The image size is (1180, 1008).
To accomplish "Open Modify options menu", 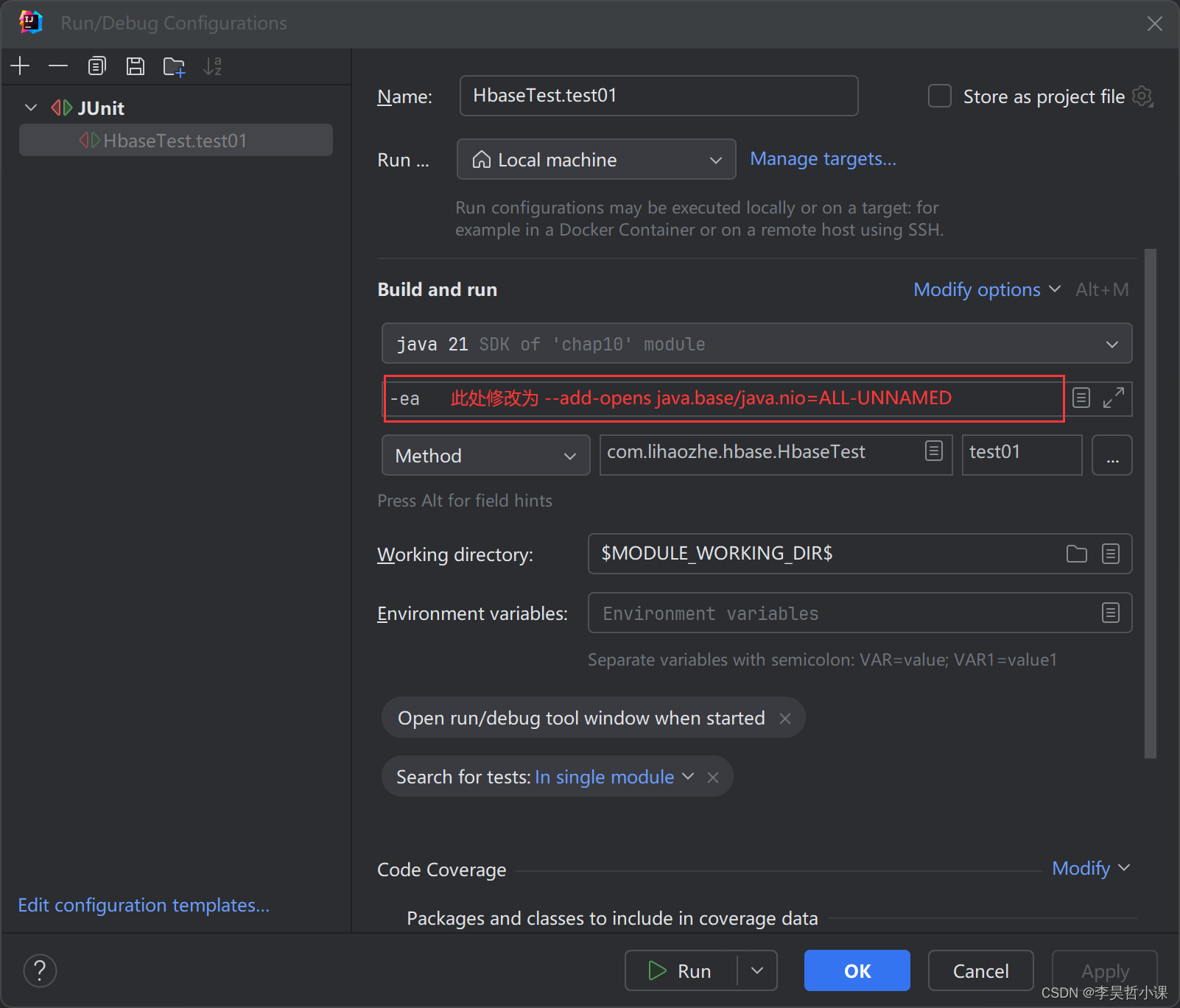I will [x=987, y=289].
